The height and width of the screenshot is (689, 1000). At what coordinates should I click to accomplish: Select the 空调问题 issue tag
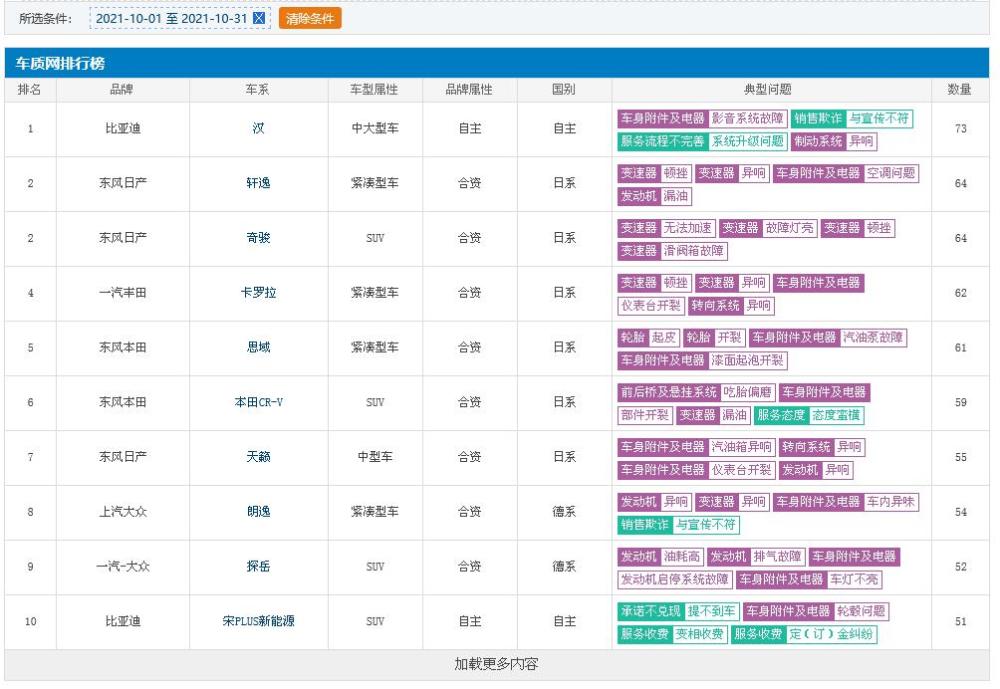pyautogui.click(x=891, y=174)
